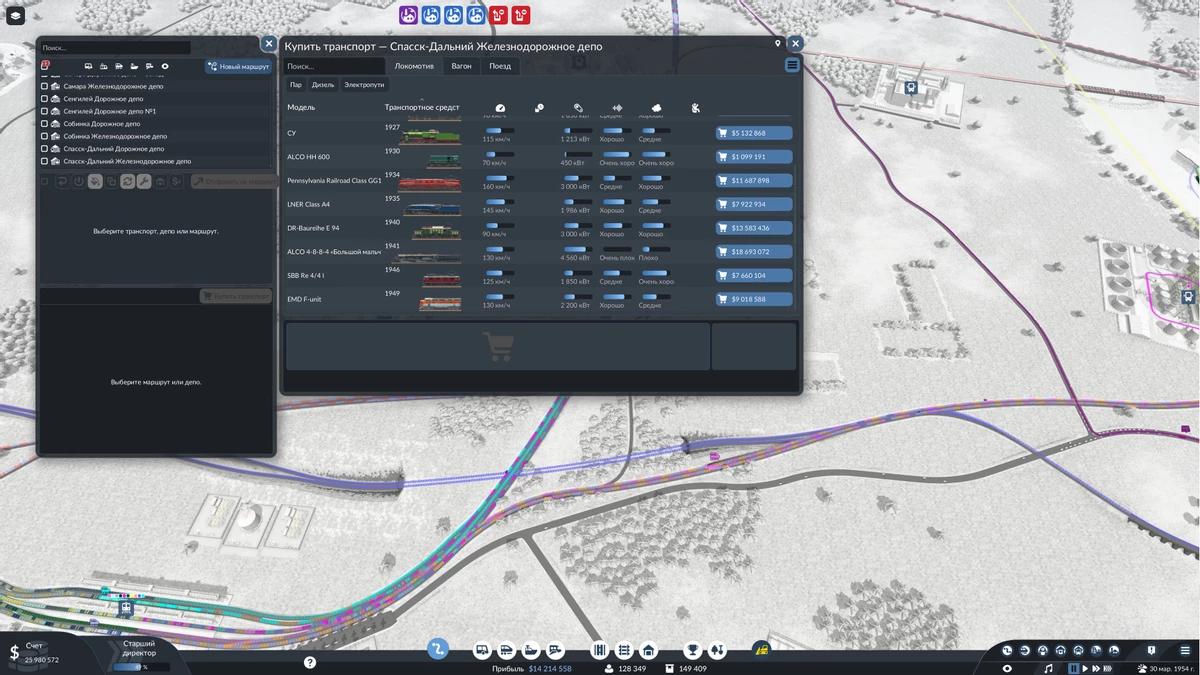1200x675 pixels.
Task: Open rail construction menu in bottom bar
Action: 506,650
